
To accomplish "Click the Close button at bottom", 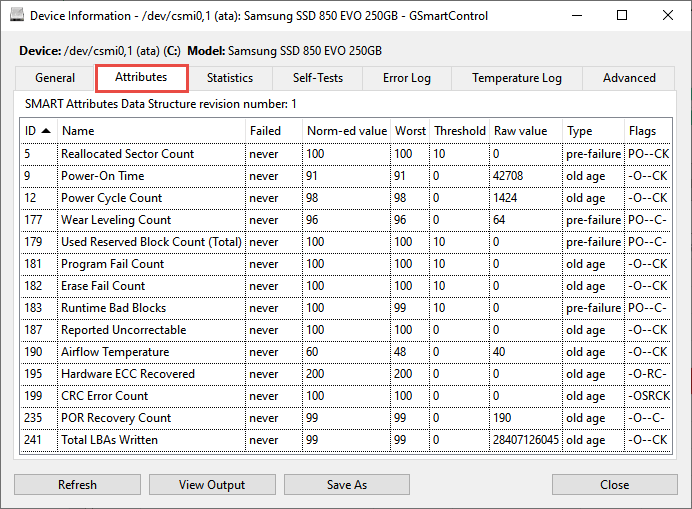I will [615, 485].
